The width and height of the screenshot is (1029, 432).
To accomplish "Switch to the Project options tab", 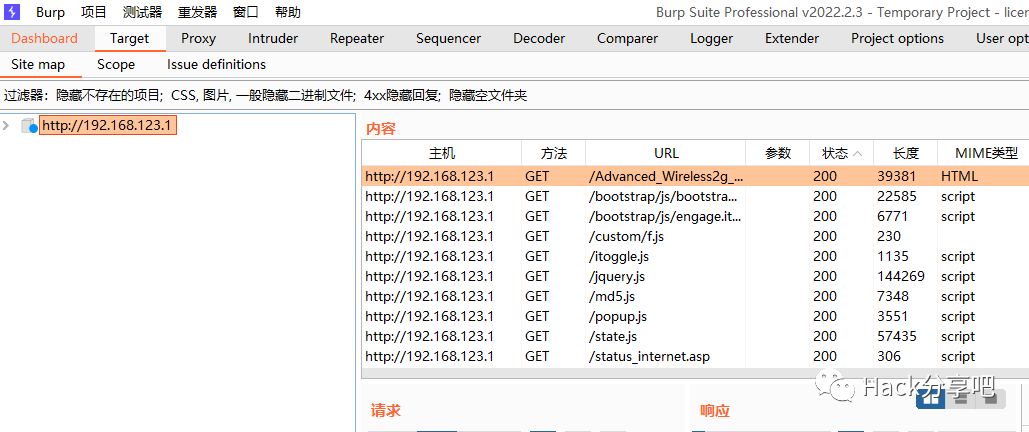I will [x=898, y=39].
